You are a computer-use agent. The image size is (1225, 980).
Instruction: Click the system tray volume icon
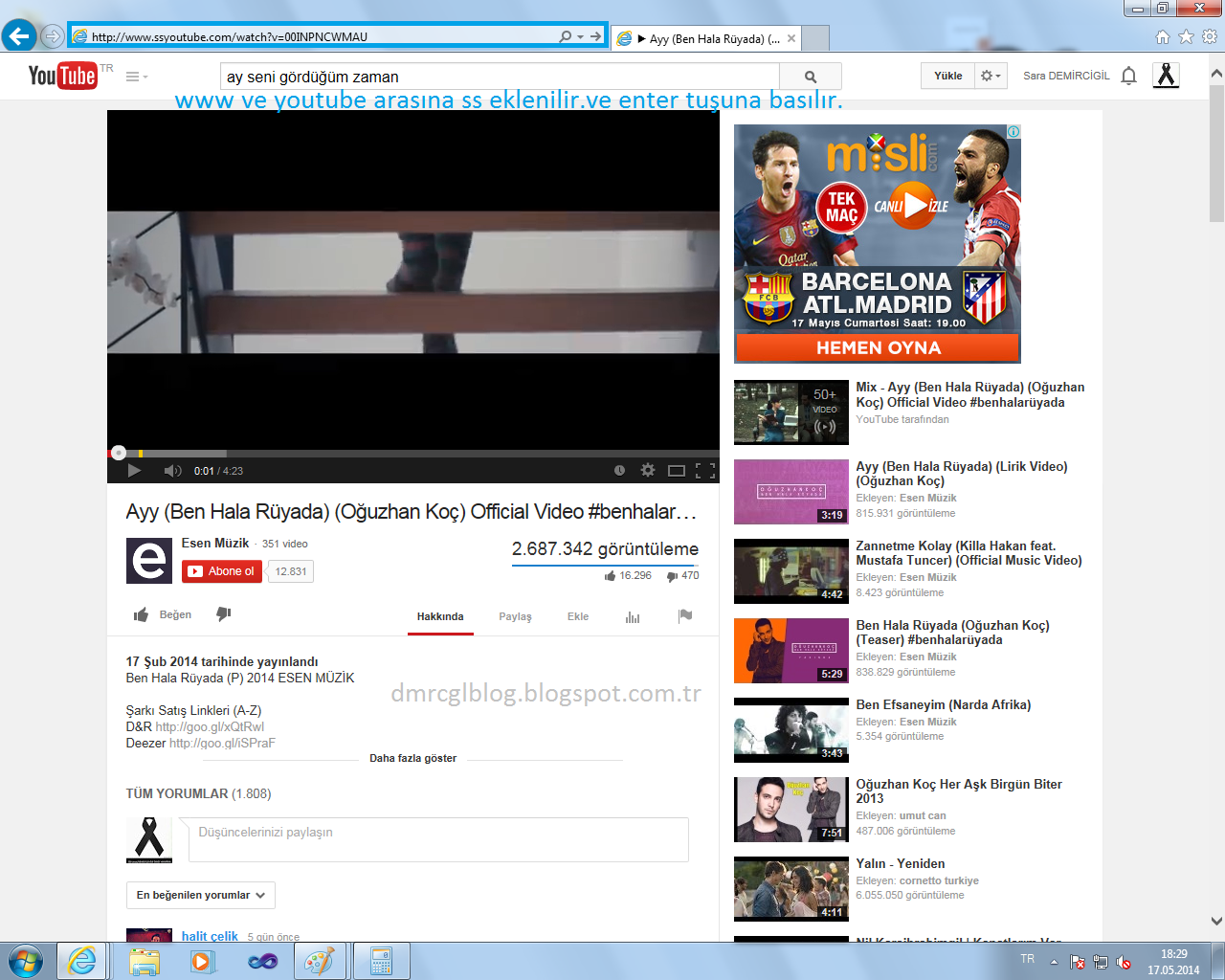point(1124,962)
